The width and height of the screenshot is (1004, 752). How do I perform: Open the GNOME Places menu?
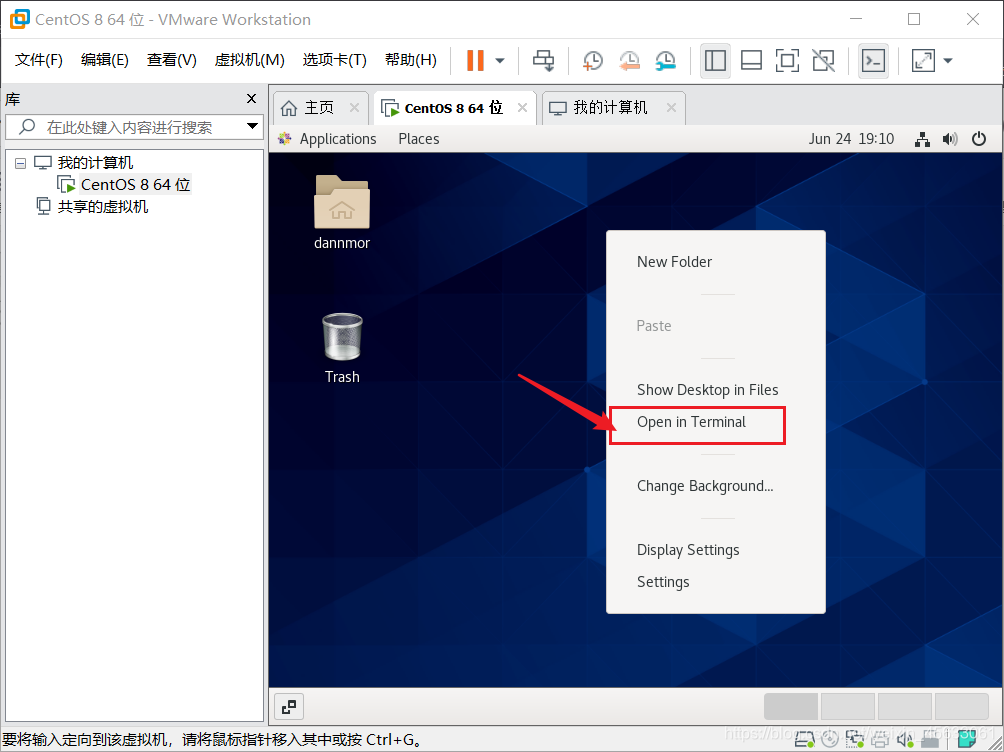pyautogui.click(x=419, y=139)
